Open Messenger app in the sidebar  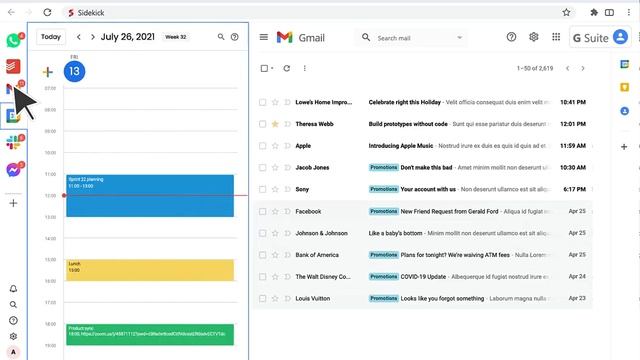click(13, 169)
